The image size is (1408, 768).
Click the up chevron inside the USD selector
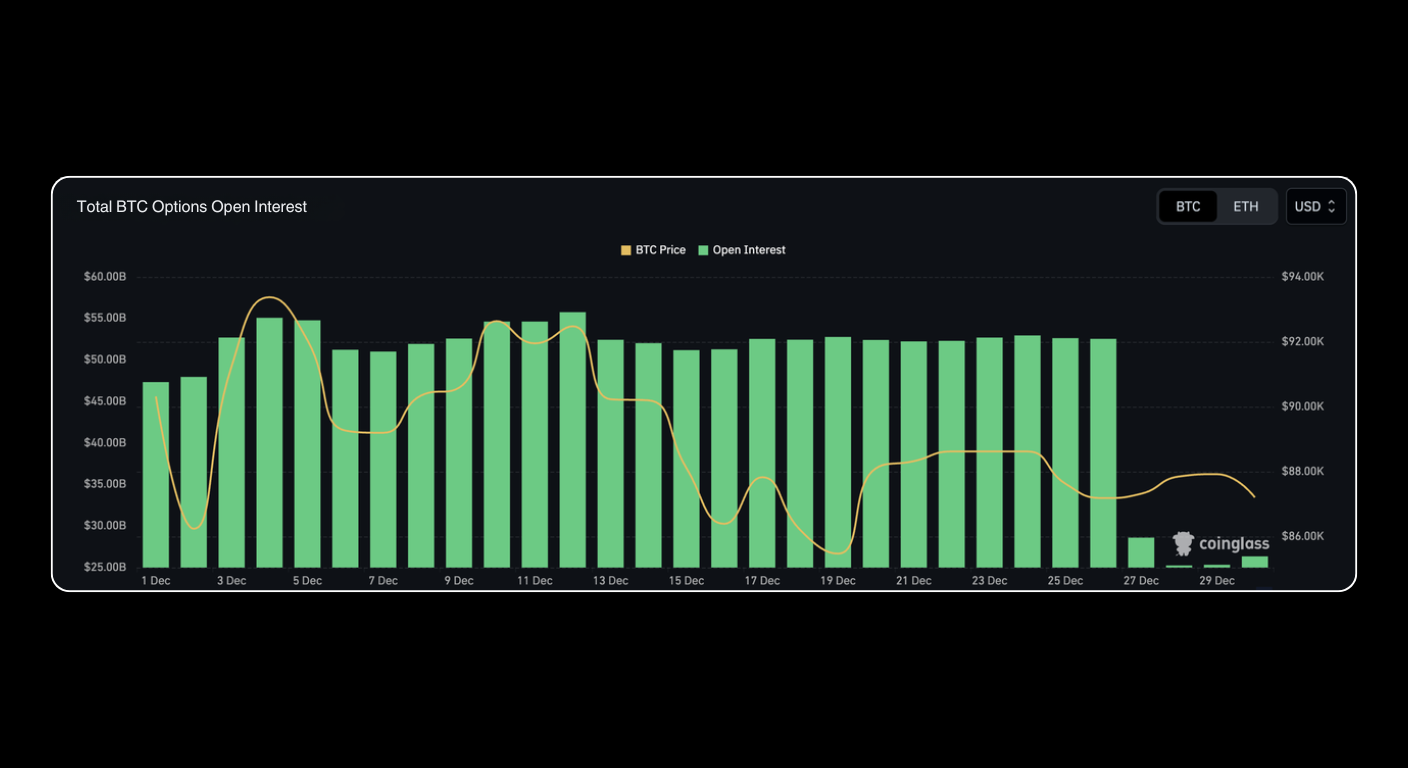(x=1330, y=202)
